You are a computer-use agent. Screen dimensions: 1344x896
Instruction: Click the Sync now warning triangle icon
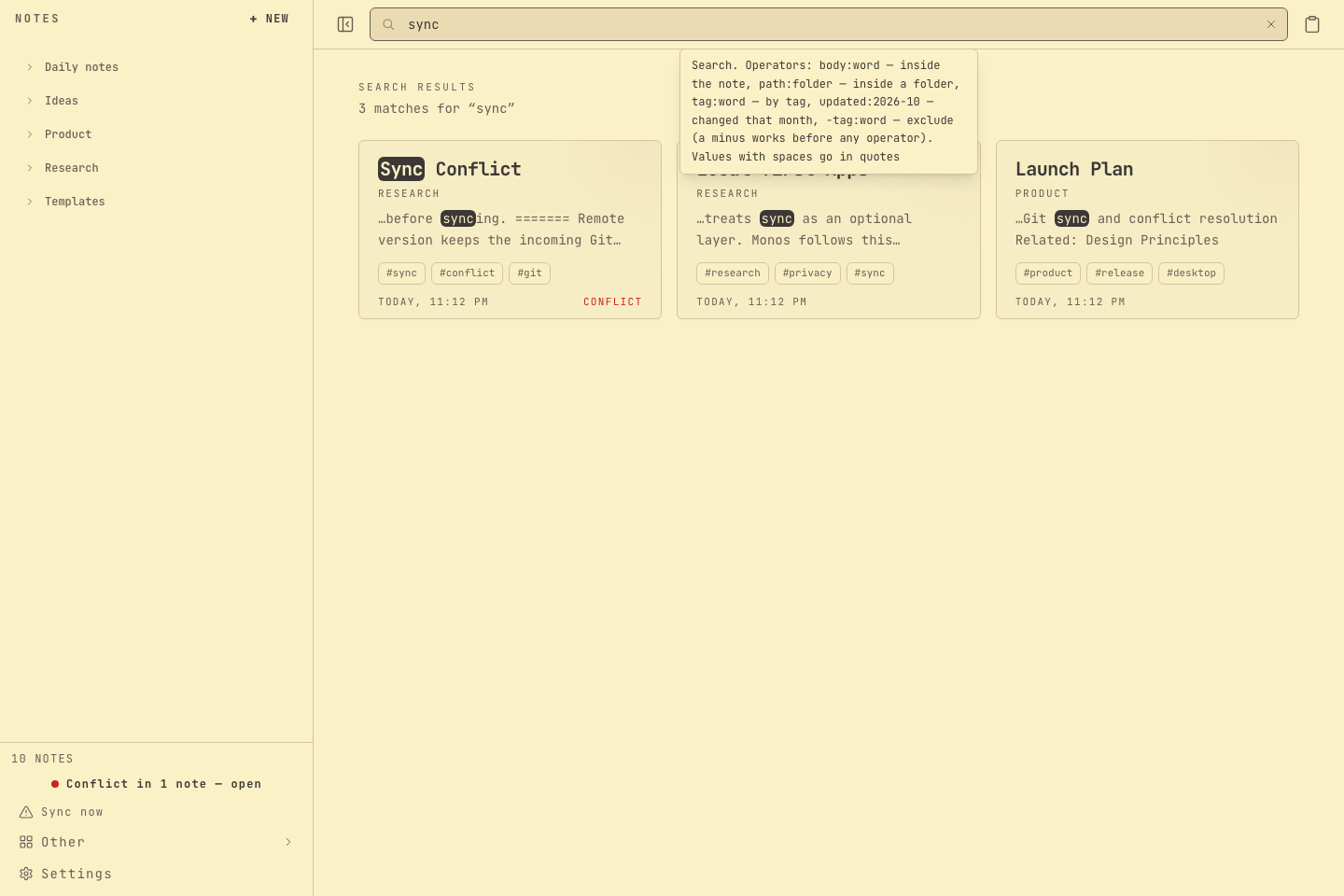(26, 812)
